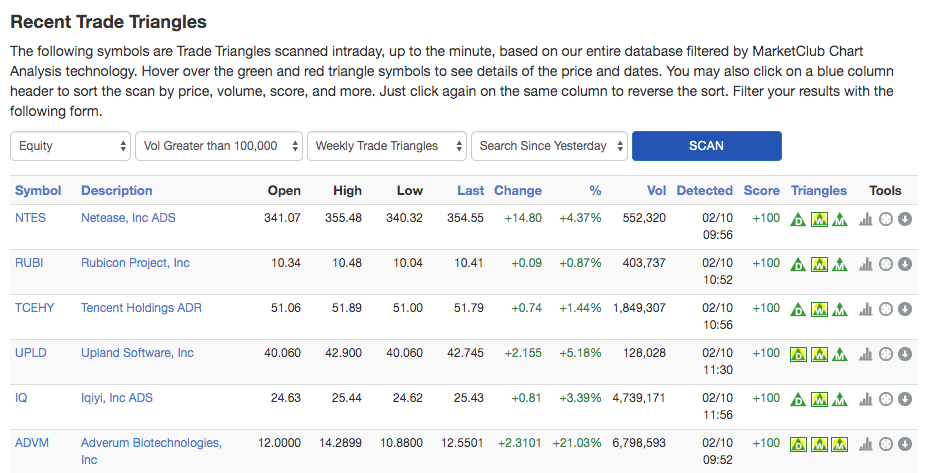925x473 pixels.
Task: Click the +21.03% change value for ADVM
Action: click(577, 443)
